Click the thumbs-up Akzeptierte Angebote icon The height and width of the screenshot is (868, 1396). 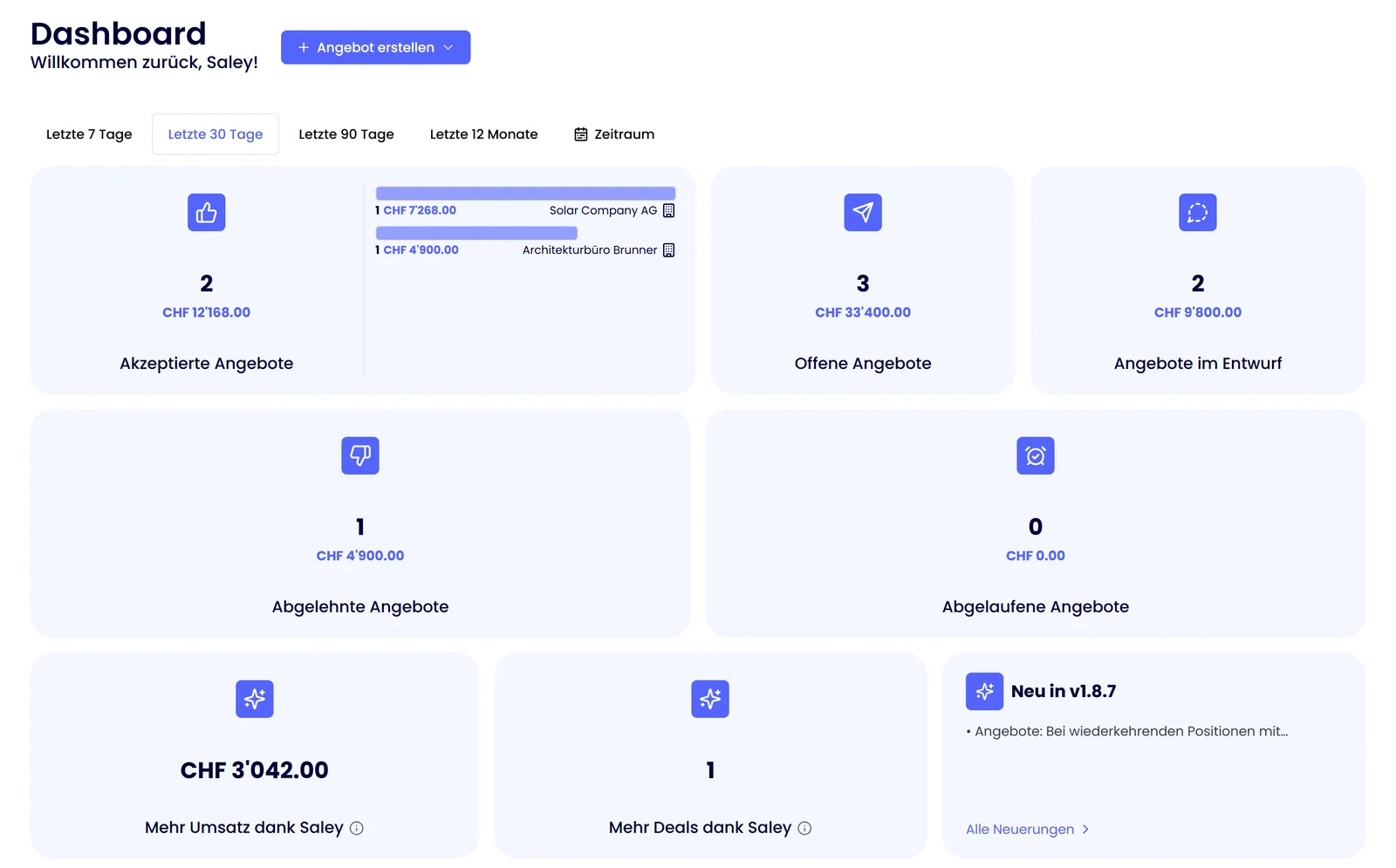coord(206,212)
